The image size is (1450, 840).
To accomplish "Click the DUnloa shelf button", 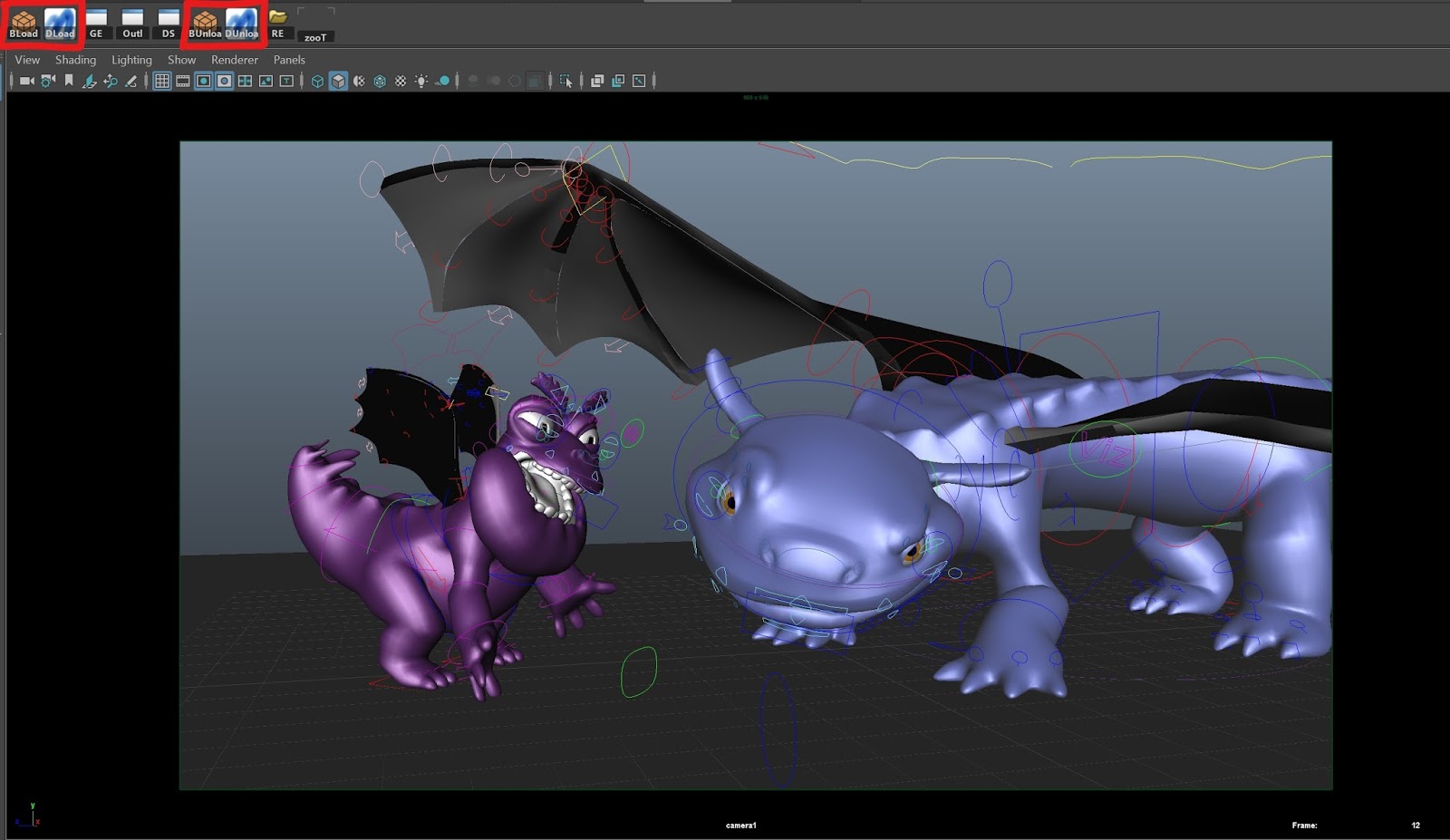I will (x=242, y=24).
